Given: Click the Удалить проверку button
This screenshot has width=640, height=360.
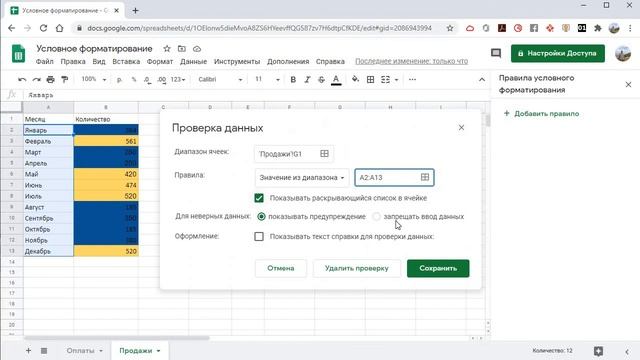Looking at the screenshot, I should [x=357, y=269].
